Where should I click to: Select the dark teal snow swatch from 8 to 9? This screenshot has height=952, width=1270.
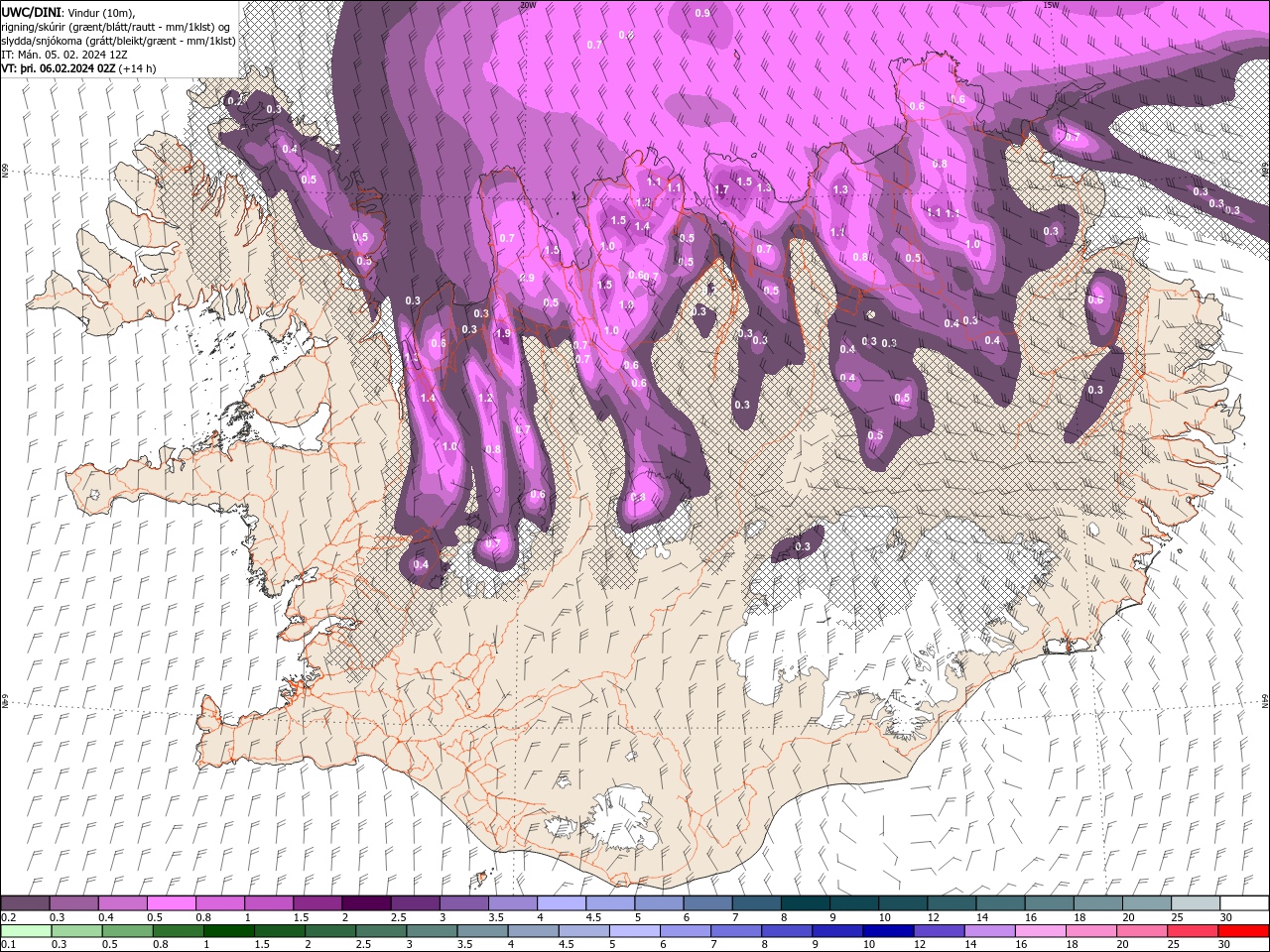pyautogui.click(x=805, y=903)
